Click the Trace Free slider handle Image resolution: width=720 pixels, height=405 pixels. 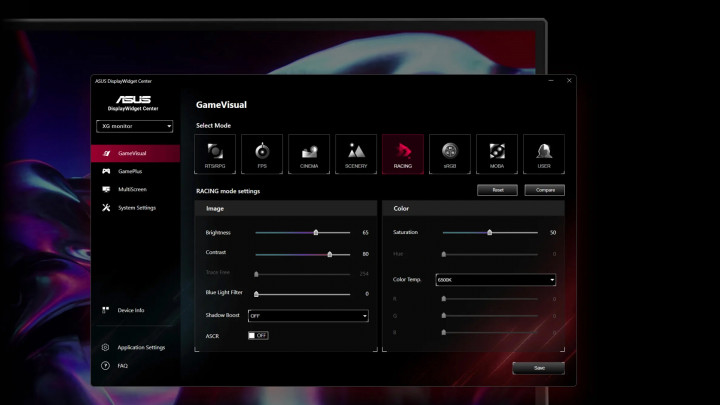point(256,274)
